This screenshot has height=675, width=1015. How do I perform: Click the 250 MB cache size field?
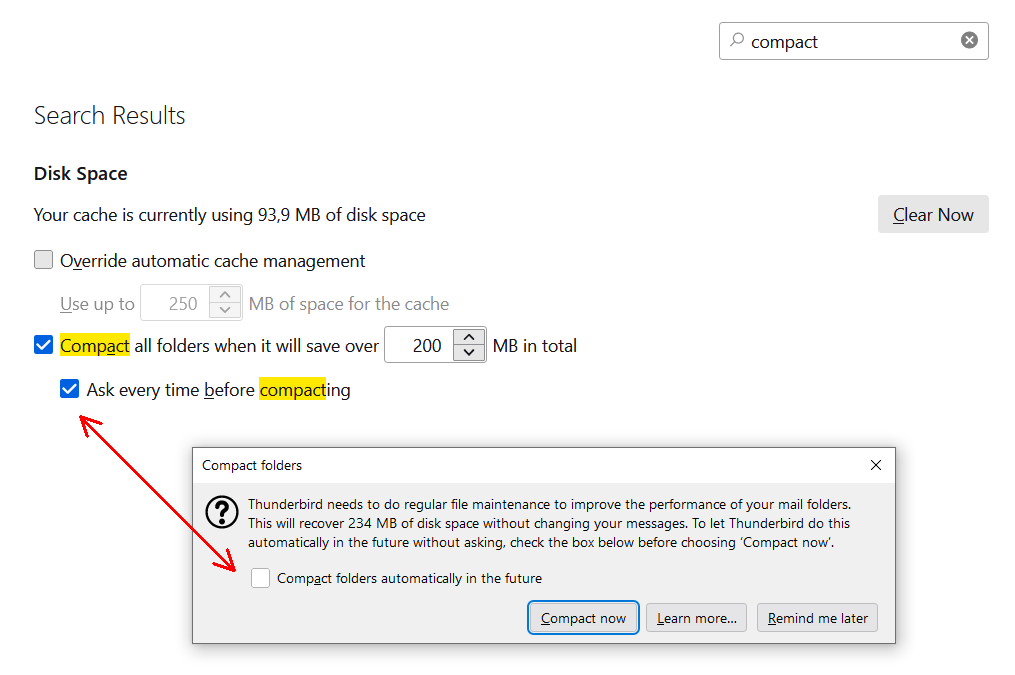pyautogui.click(x=177, y=304)
